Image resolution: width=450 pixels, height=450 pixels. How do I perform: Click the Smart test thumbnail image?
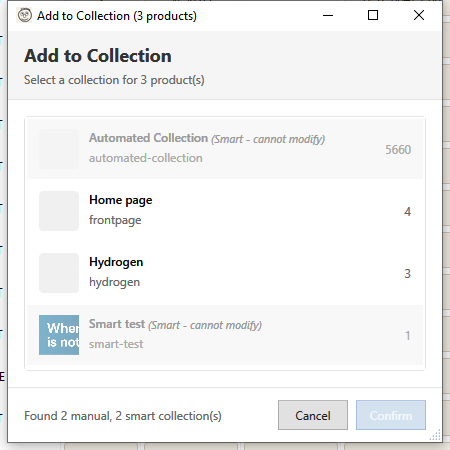tap(59, 335)
